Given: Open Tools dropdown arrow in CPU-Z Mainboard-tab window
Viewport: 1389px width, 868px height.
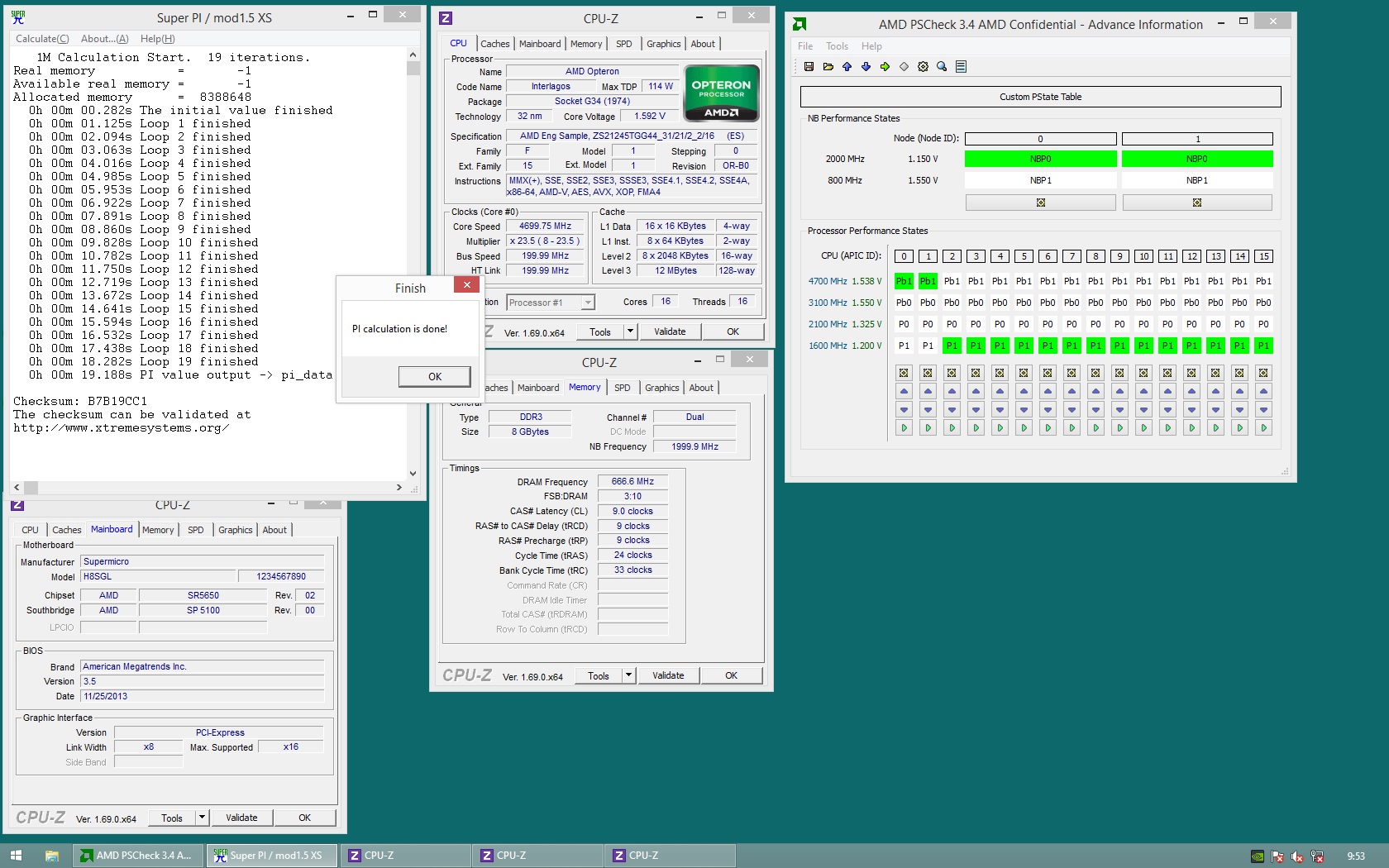Looking at the screenshot, I should coord(202,818).
